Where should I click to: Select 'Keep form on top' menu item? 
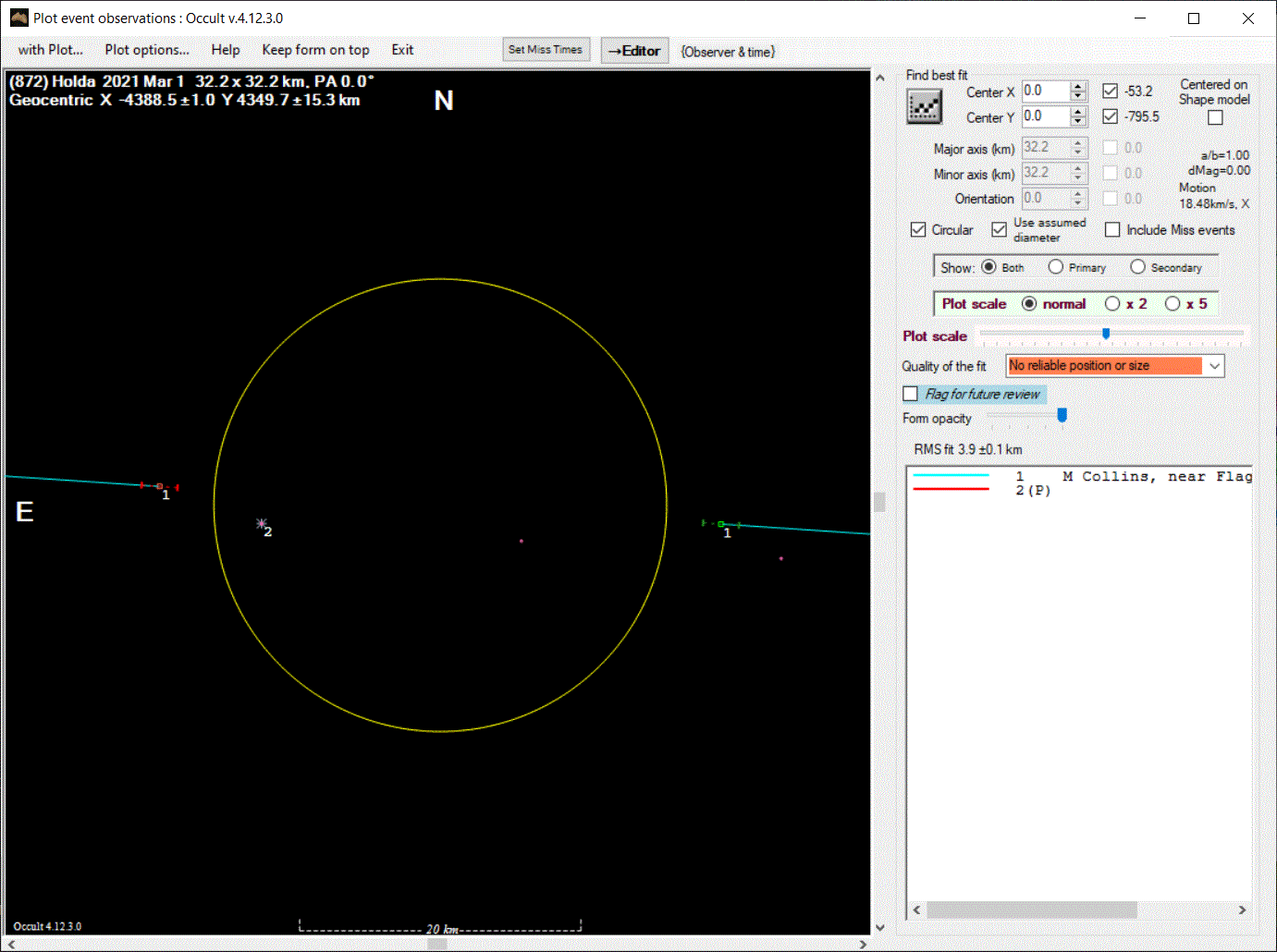(315, 50)
